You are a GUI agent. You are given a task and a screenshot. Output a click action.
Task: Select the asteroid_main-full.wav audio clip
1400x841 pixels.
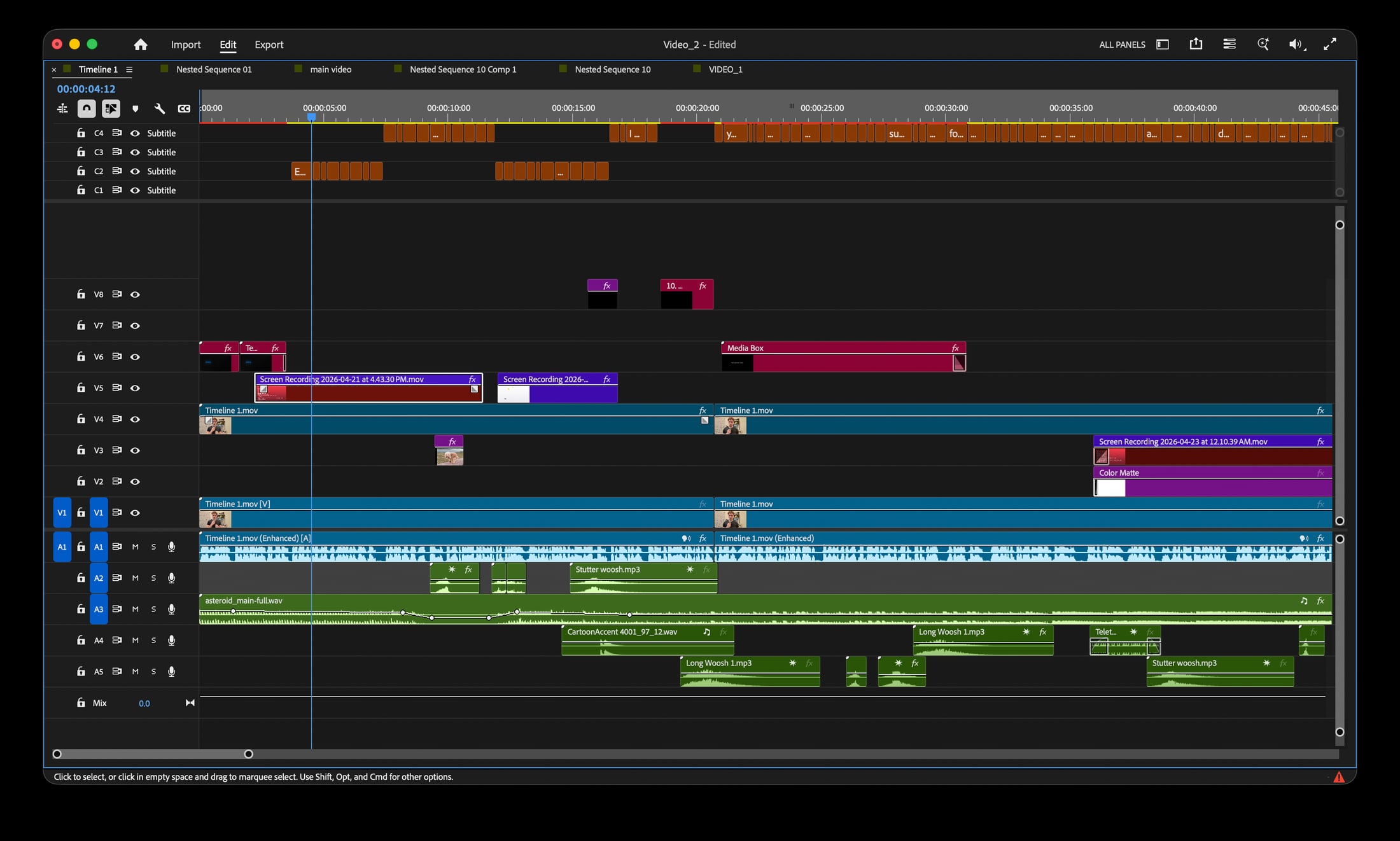766,609
